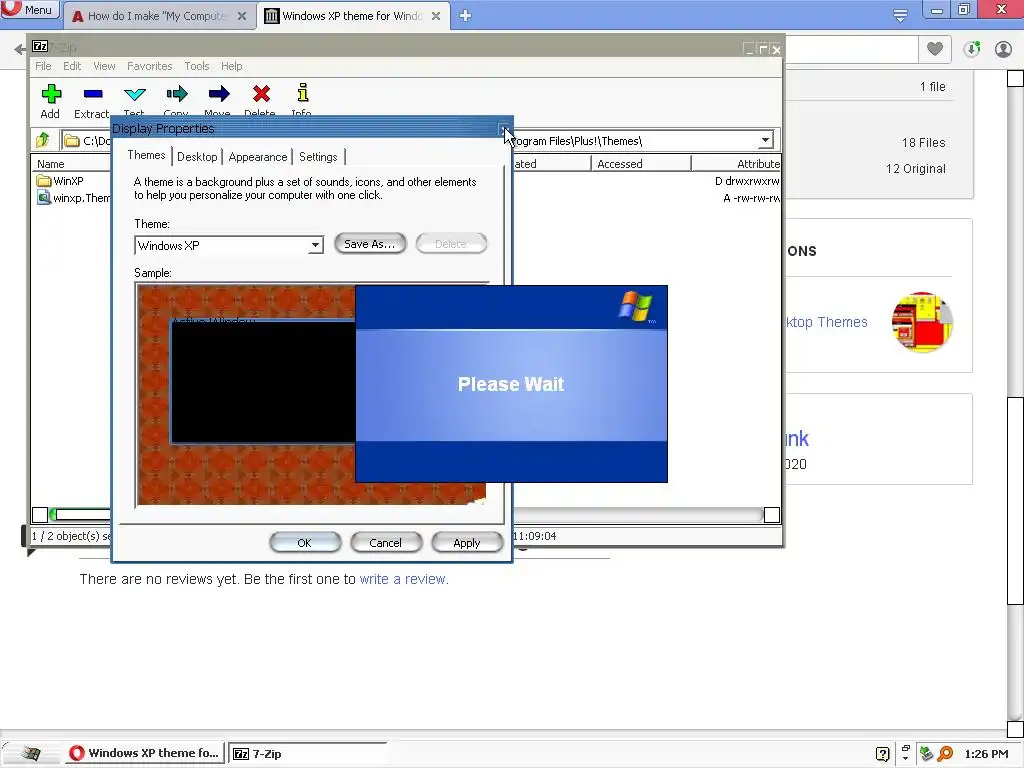Click Apply in Display Properties

(x=467, y=543)
